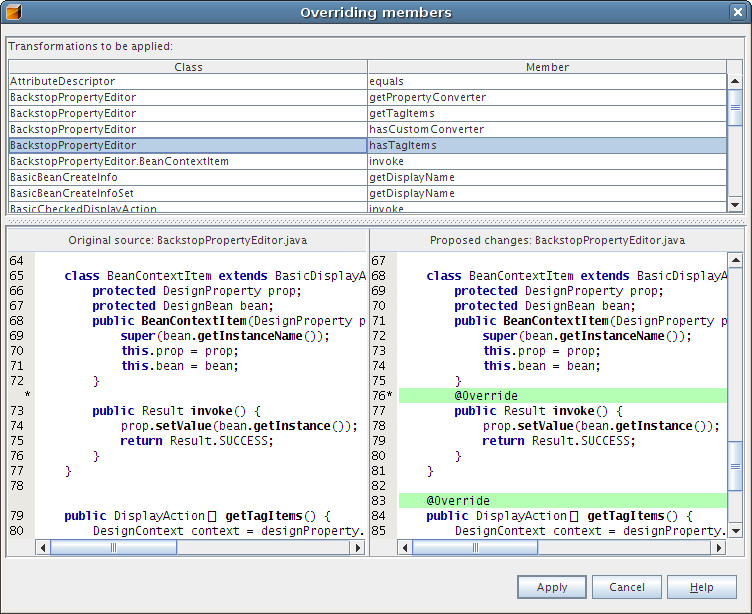Click super(bean.getInstanceName()) line in proposed changes
The width and height of the screenshot is (752, 614).
pos(588,336)
